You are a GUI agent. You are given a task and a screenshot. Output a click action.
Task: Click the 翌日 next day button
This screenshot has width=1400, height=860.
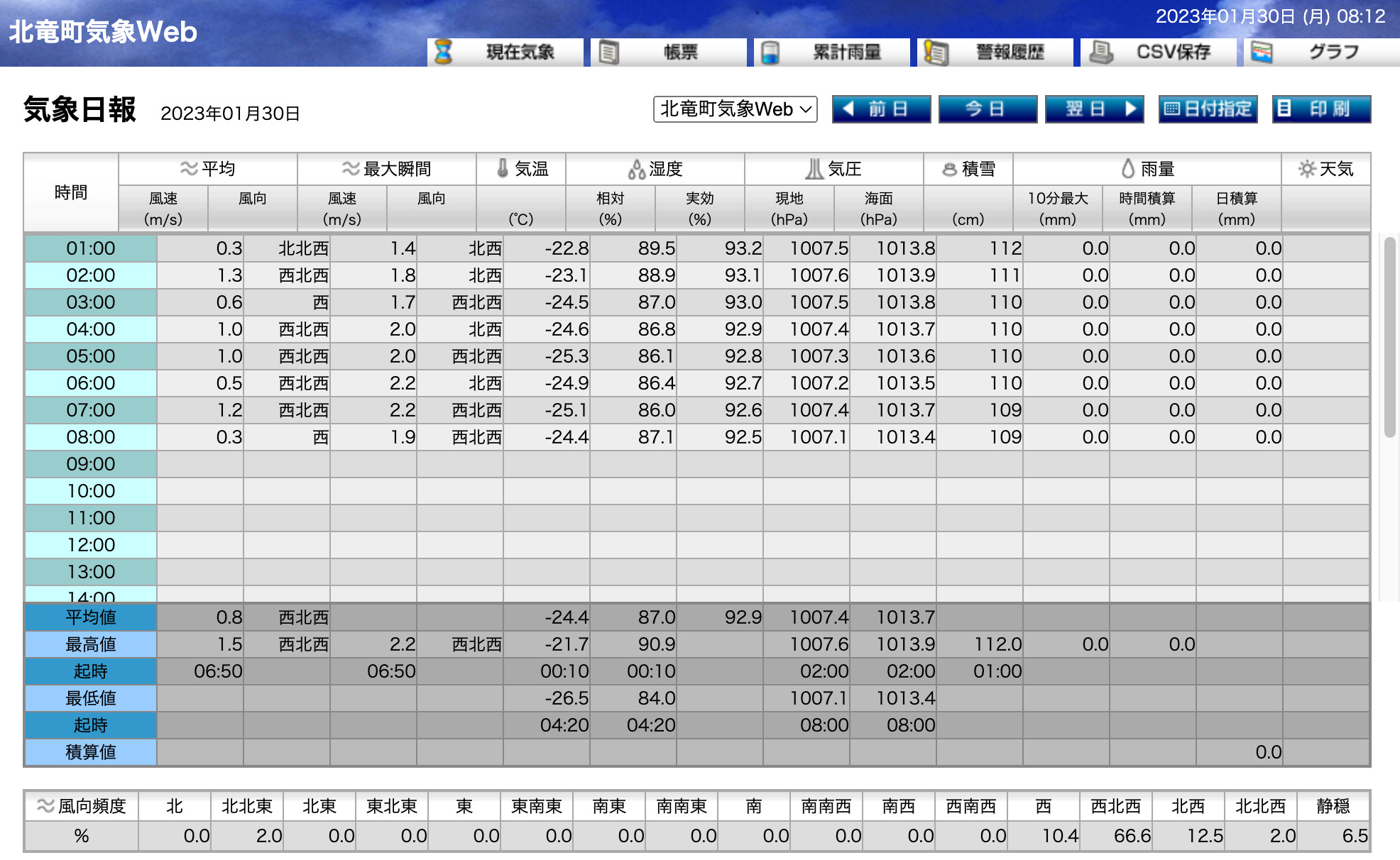click(x=1094, y=109)
